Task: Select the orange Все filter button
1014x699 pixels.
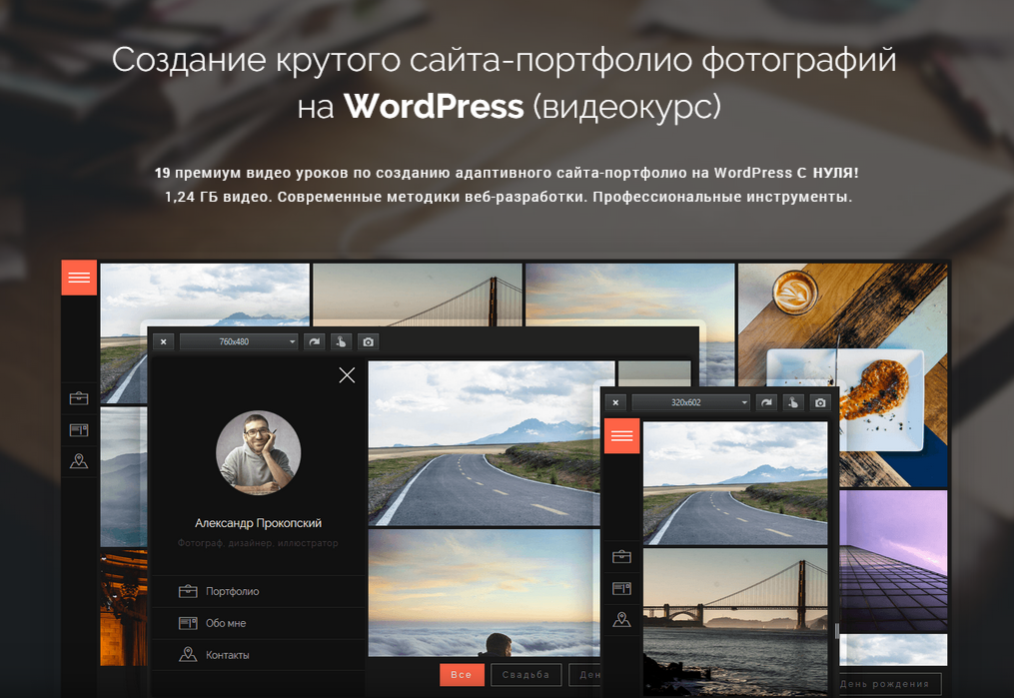Action: (461, 675)
